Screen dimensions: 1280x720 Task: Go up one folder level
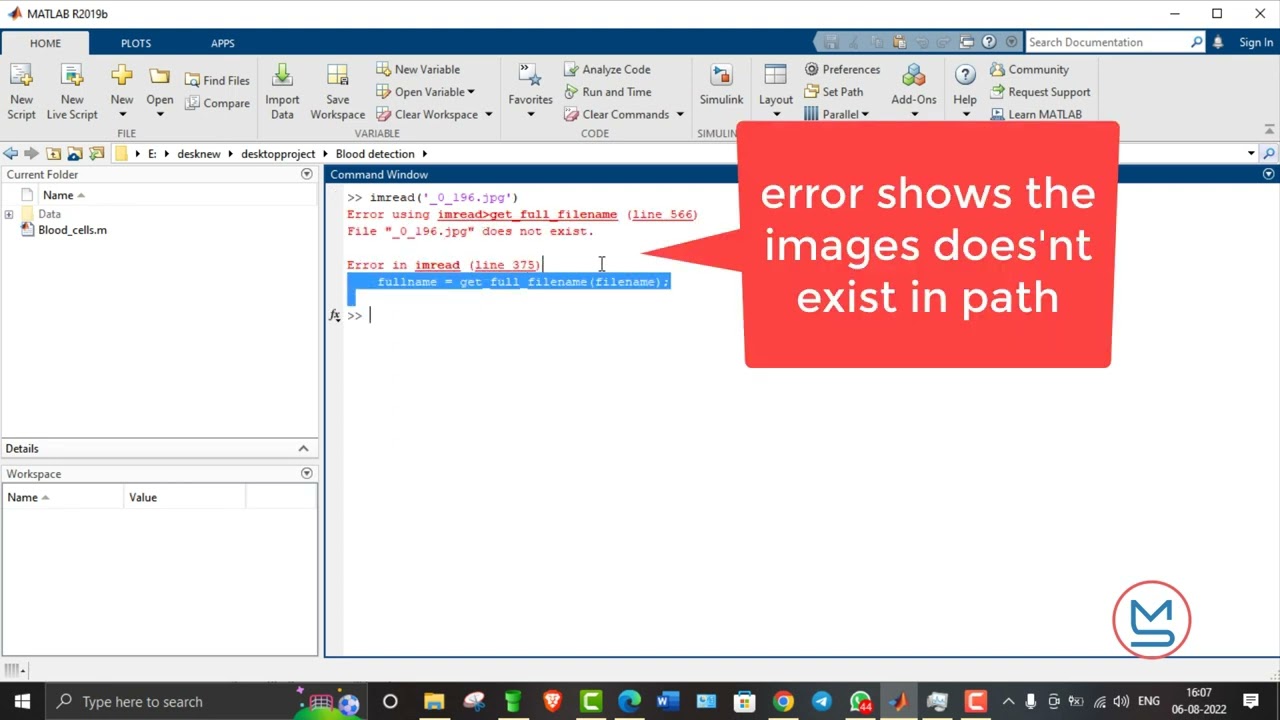click(x=53, y=154)
